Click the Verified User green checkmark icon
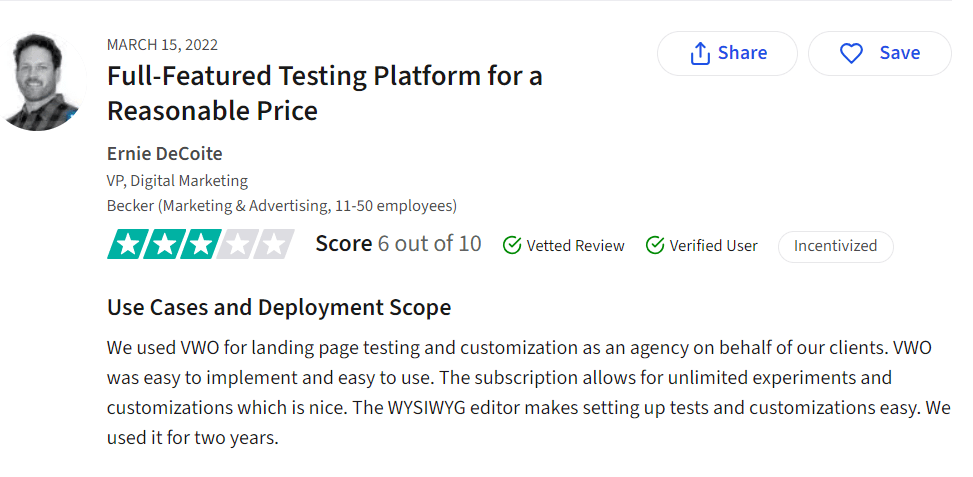The width and height of the screenshot is (973, 477). point(655,246)
